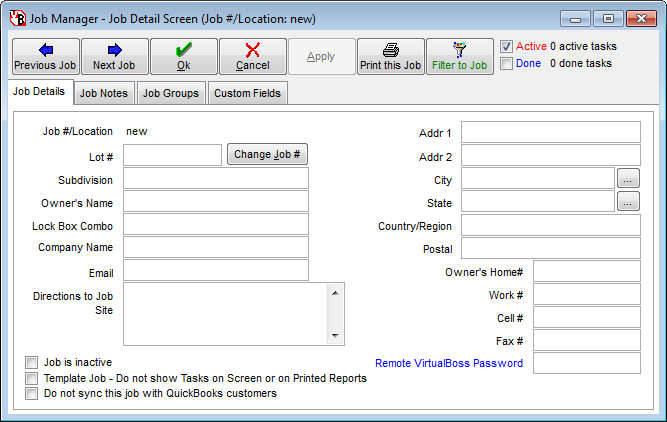This screenshot has height=422, width=667.
Task: Click the Filter to Job funnel button
Action: [460, 57]
